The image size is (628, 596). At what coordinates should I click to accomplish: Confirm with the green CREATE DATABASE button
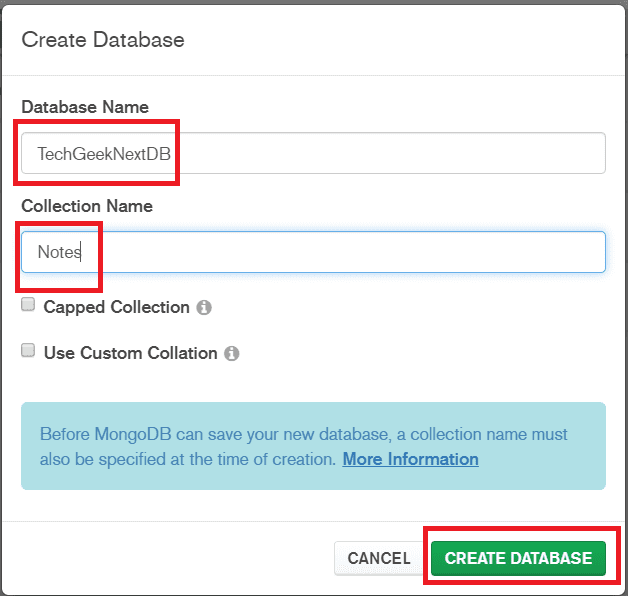(518, 558)
